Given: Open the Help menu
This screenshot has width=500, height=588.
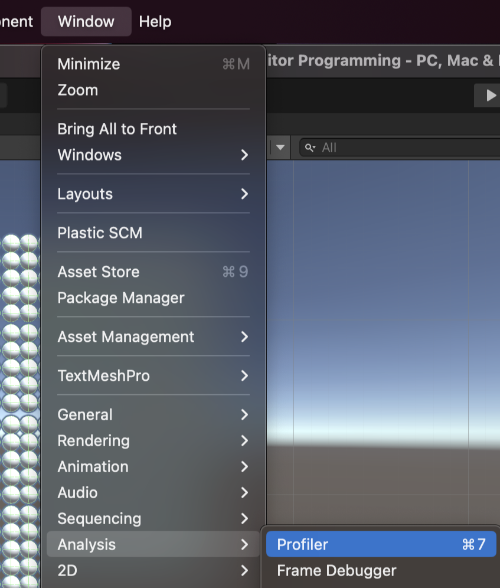Looking at the screenshot, I should pyautogui.click(x=155, y=21).
